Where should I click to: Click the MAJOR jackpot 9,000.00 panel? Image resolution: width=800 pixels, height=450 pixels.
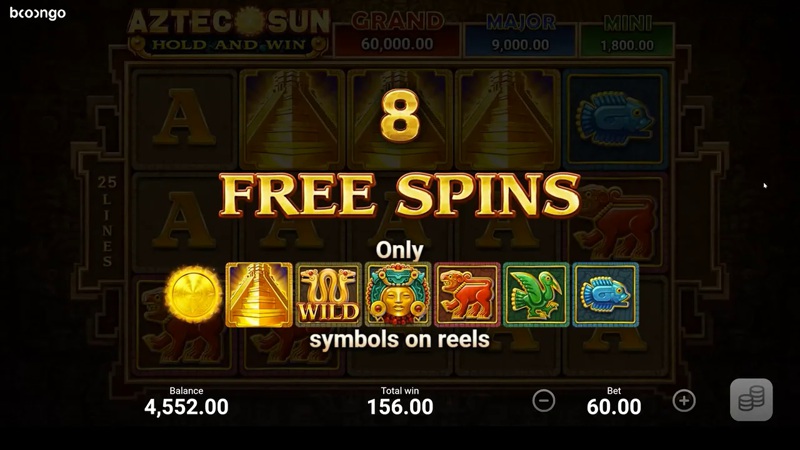[x=520, y=34]
